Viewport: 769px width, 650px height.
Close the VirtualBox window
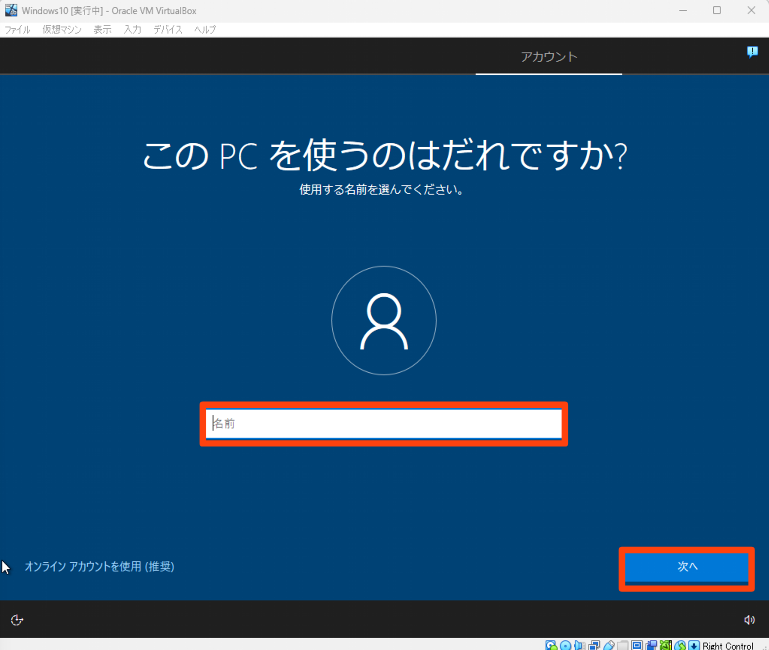pyautogui.click(x=751, y=10)
